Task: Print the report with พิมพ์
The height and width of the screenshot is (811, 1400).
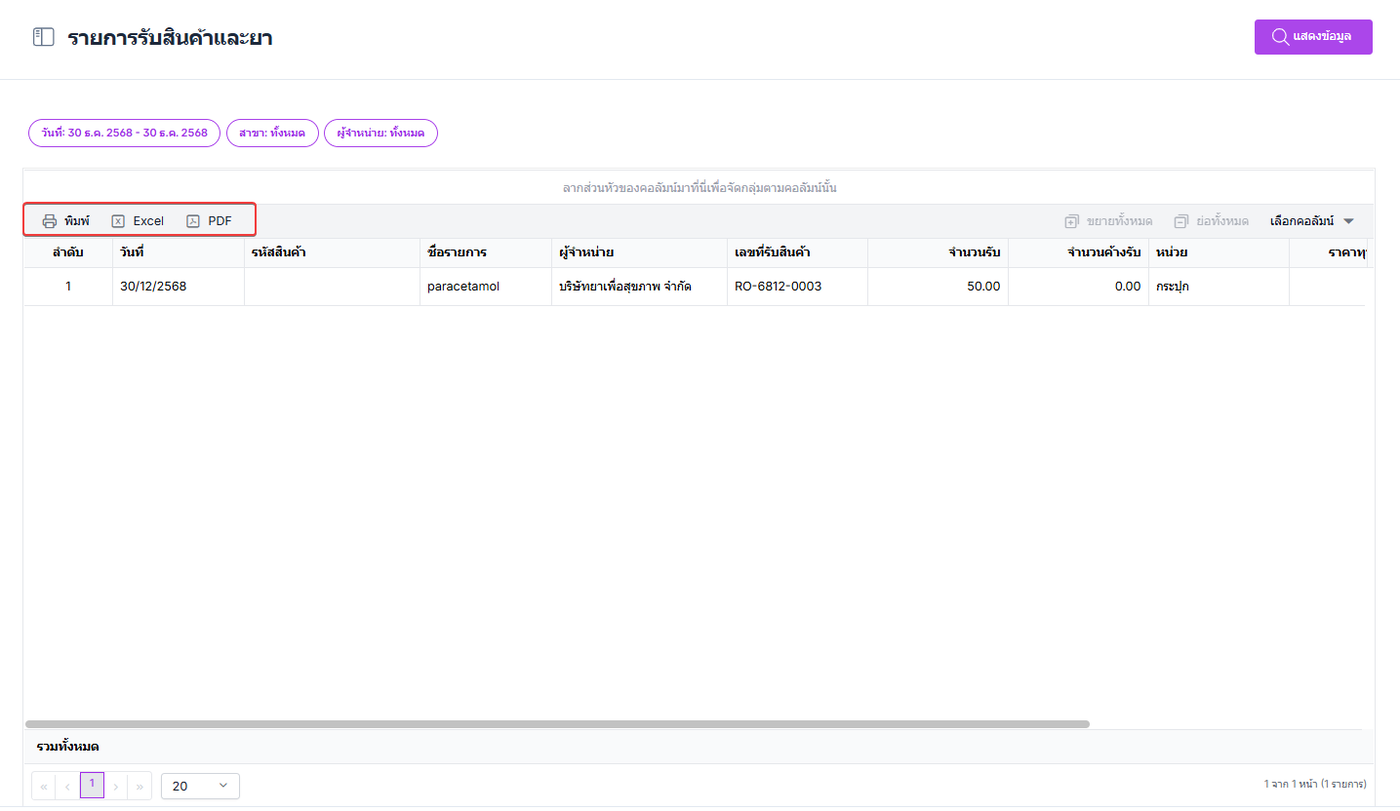Action: pyautogui.click(x=65, y=221)
